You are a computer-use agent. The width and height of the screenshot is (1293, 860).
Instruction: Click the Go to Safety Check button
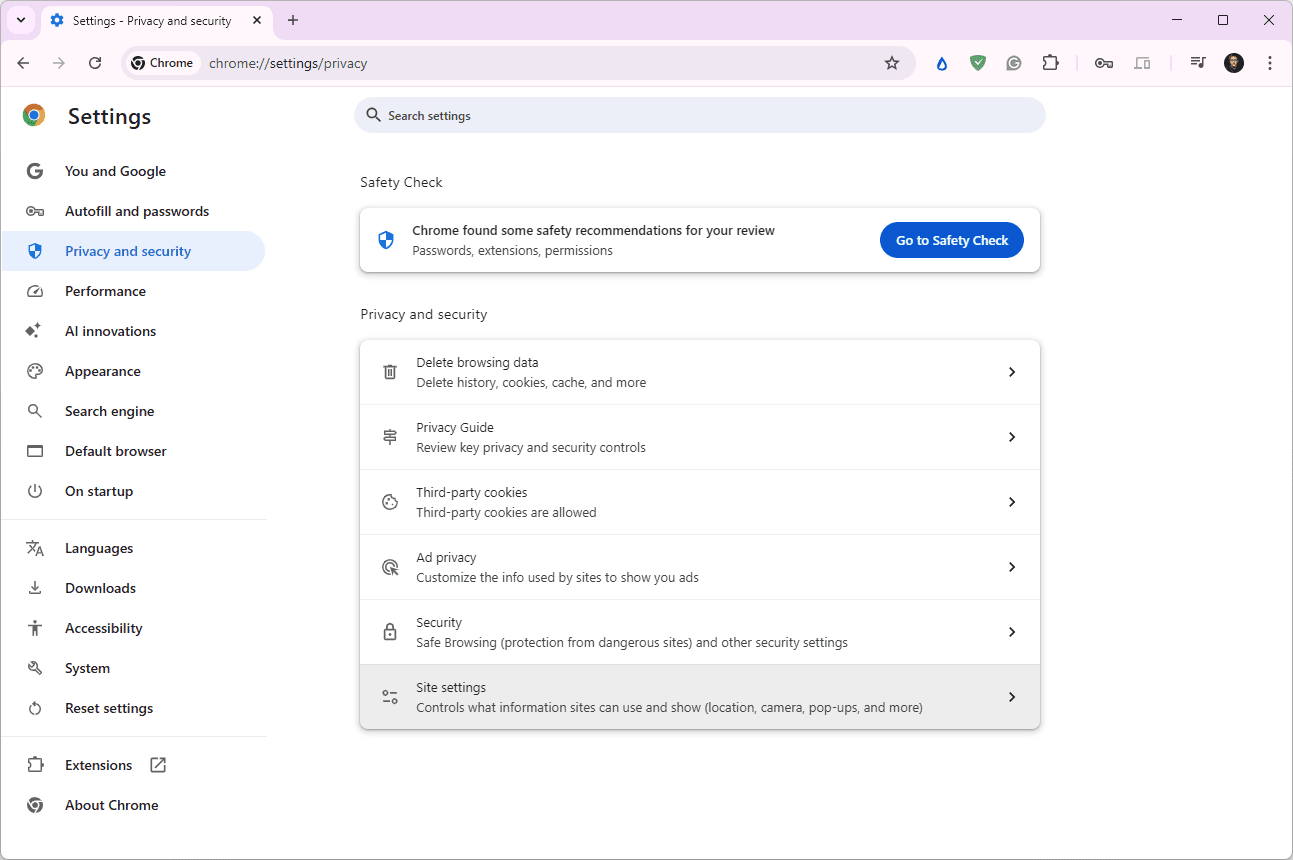(x=951, y=240)
